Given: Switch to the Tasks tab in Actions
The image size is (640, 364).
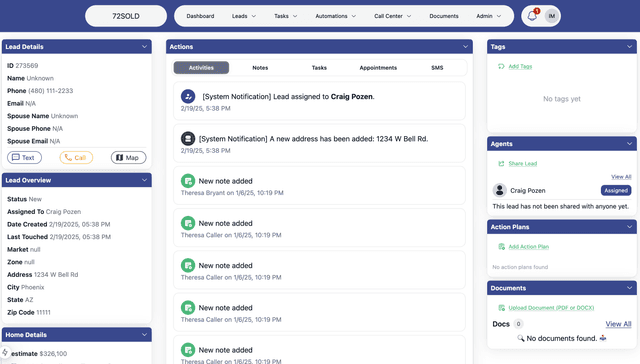Looking at the screenshot, I should point(319,68).
